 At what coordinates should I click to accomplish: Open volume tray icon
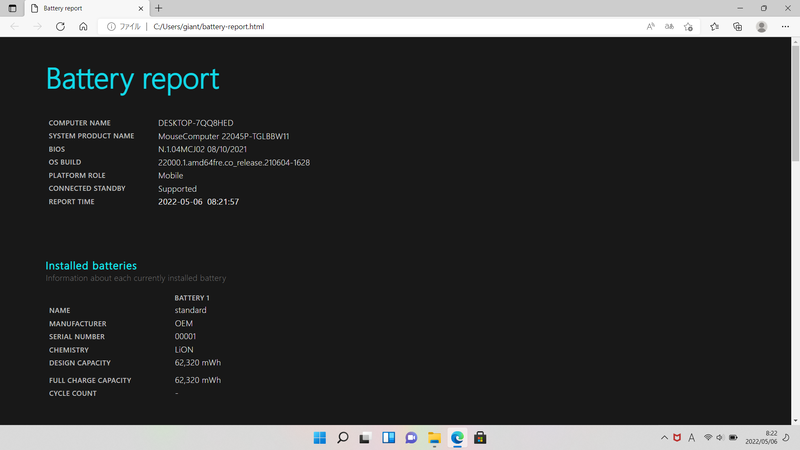pos(720,438)
